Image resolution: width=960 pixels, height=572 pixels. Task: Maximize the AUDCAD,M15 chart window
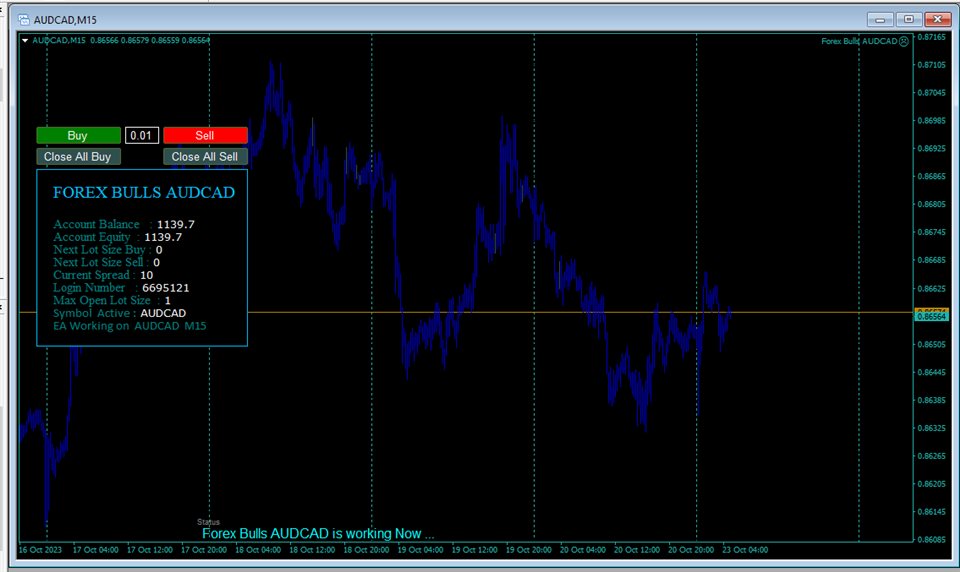coord(909,20)
